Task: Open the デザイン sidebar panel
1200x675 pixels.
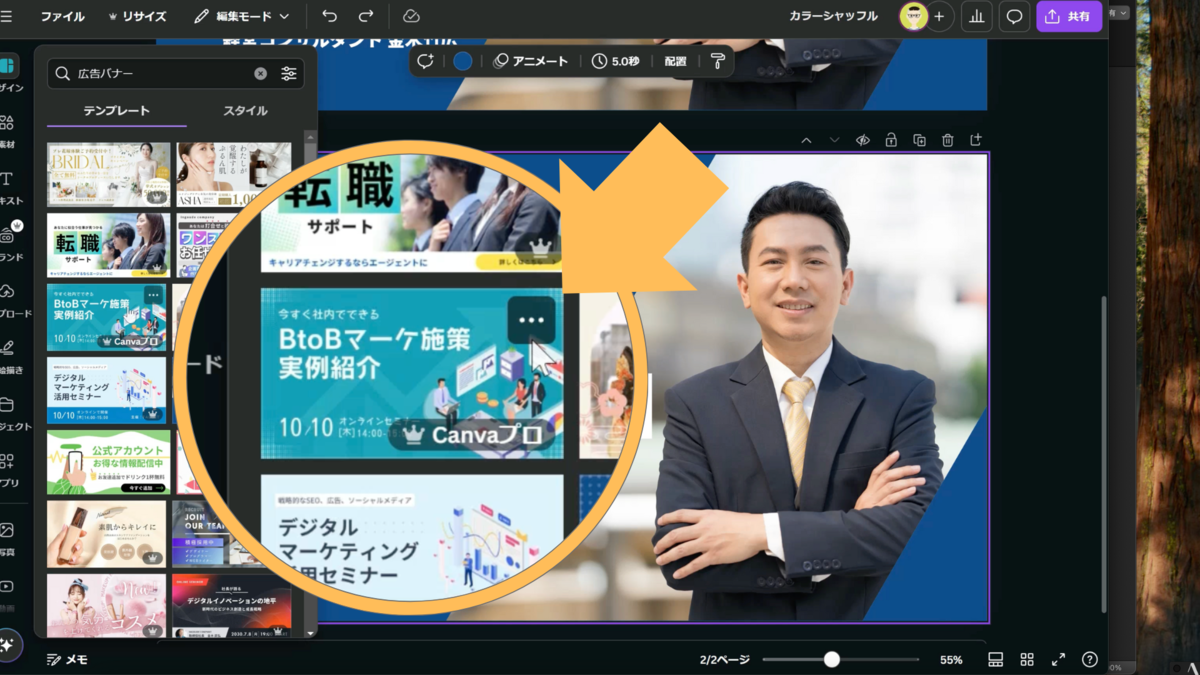Action: tap(8, 75)
